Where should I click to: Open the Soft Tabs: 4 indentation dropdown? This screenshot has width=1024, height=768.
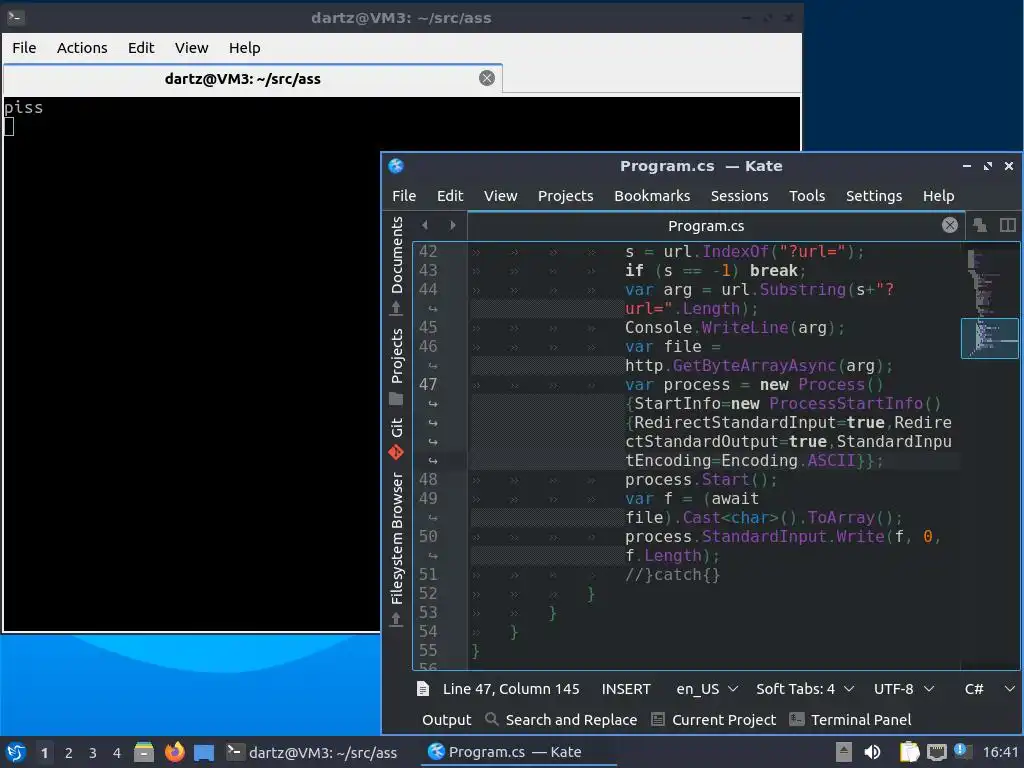[805, 689]
